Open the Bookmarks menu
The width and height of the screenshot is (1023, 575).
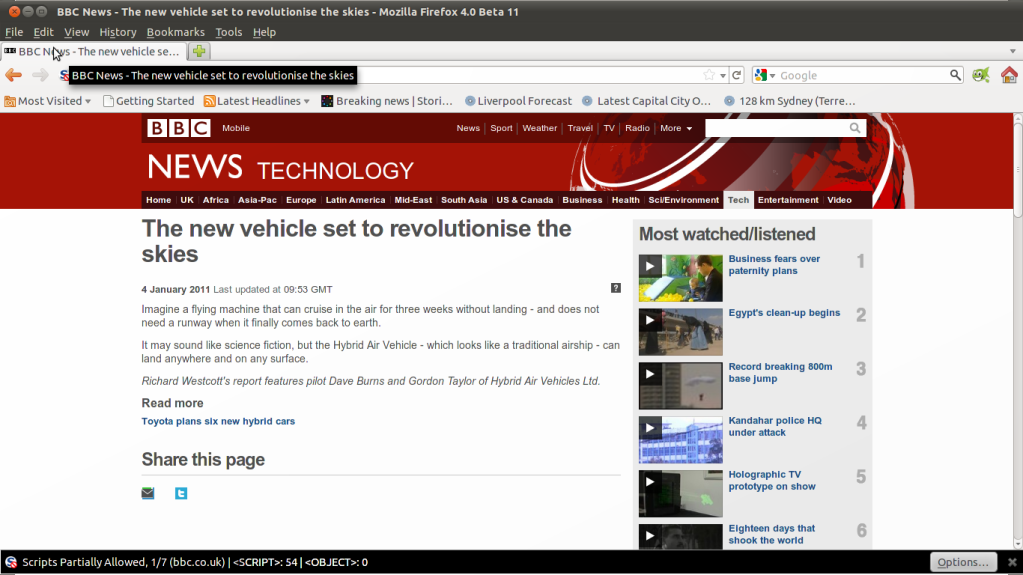[176, 32]
